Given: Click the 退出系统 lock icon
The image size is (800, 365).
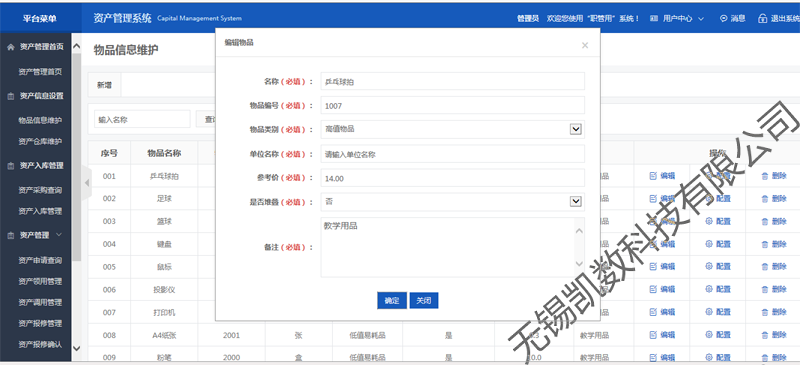Looking at the screenshot, I should pyautogui.click(x=763, y=18).
